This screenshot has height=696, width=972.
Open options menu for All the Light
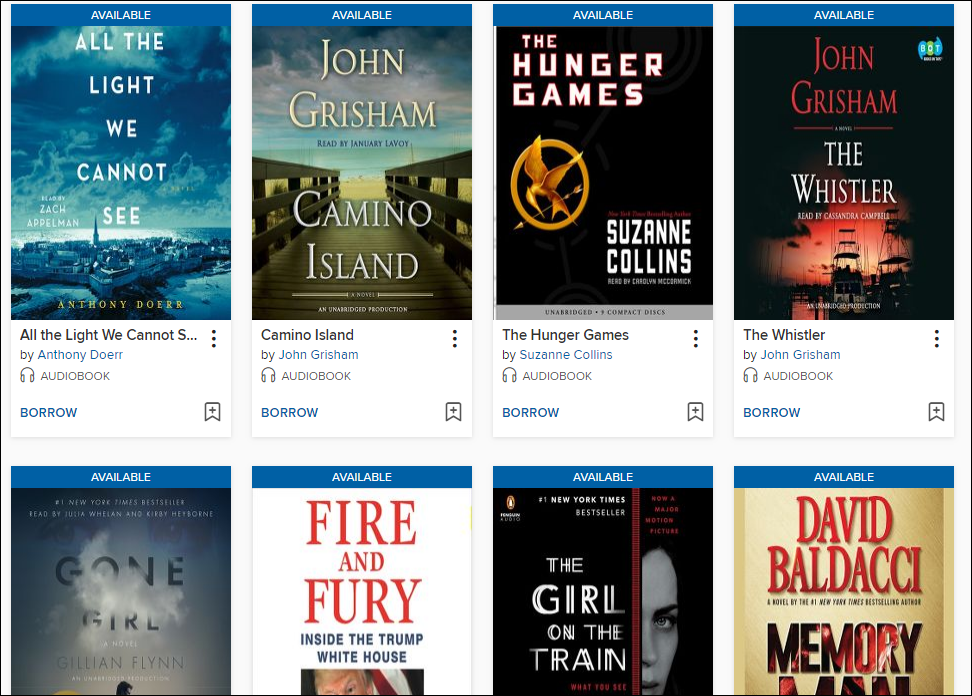pos(214,338)
